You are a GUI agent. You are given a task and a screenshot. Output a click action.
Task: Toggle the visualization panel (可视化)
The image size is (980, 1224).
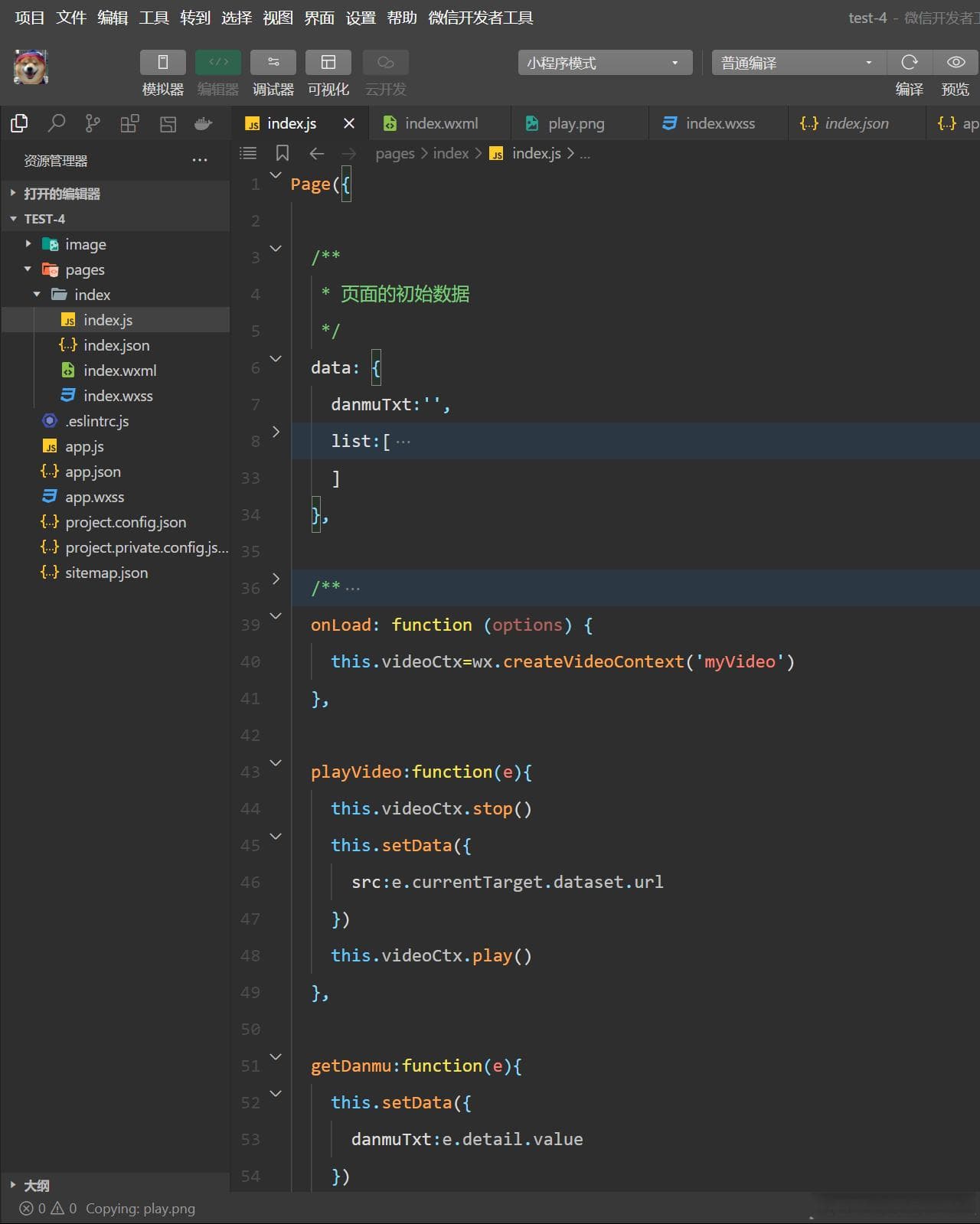click(x=328, y=63)
